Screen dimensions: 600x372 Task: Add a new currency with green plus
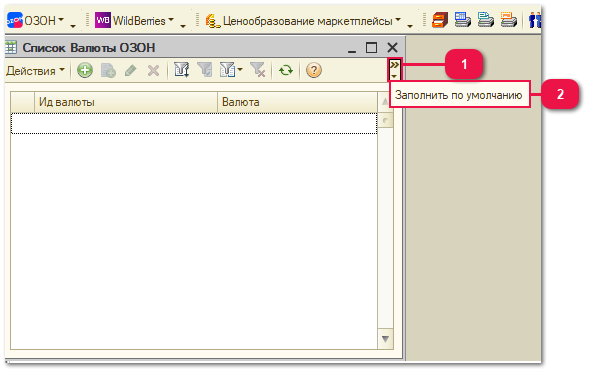point(85,70)
